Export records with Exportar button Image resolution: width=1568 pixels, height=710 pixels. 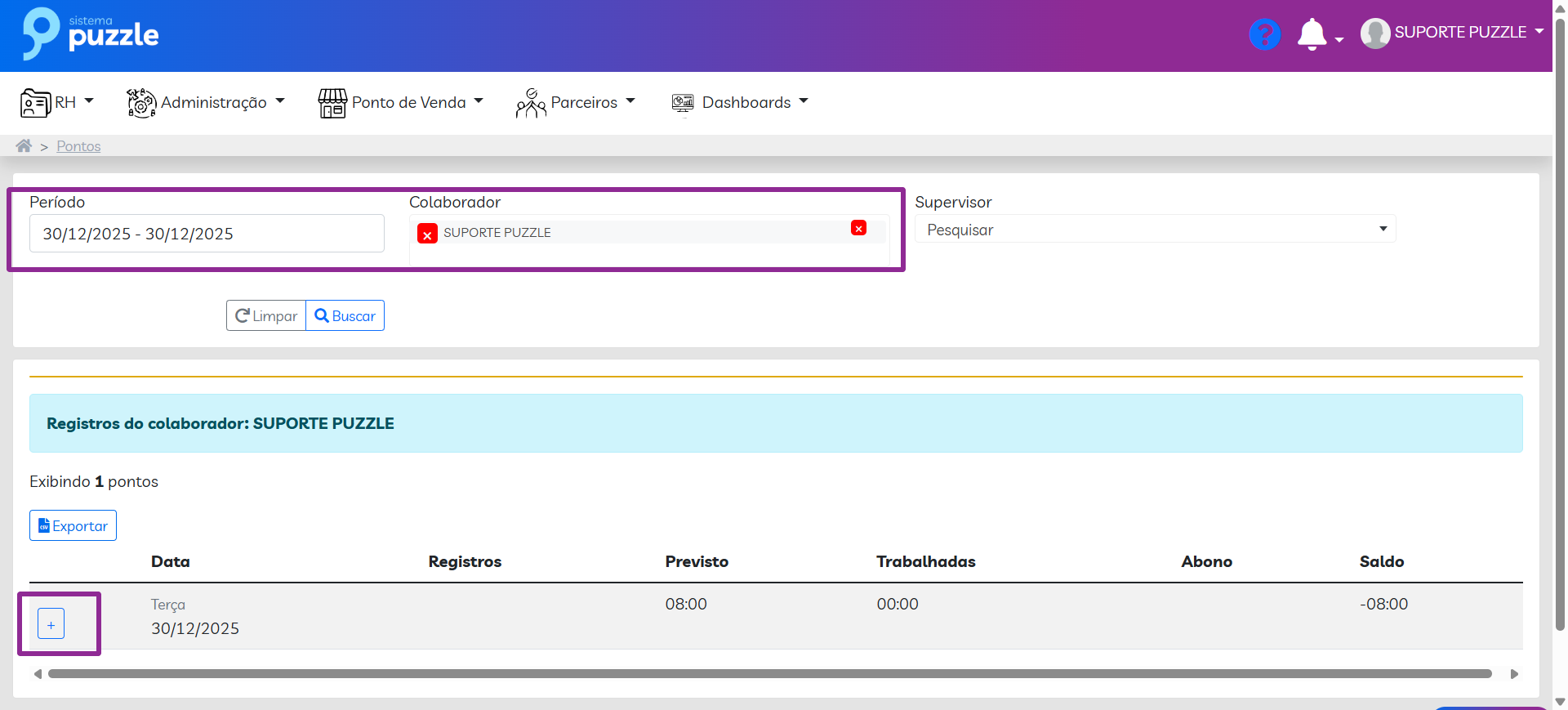pyautogui.click(x=73, y=526)
